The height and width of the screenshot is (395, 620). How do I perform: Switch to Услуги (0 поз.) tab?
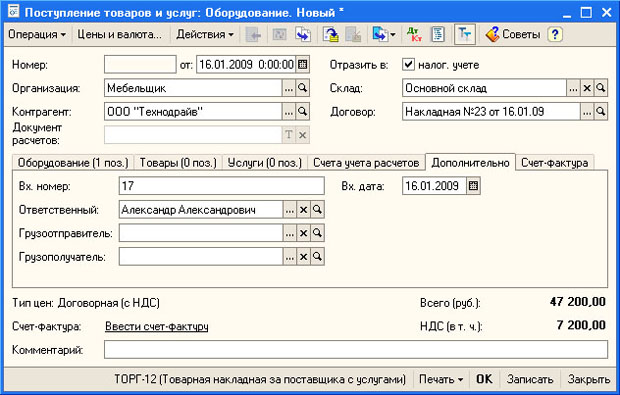265,163
